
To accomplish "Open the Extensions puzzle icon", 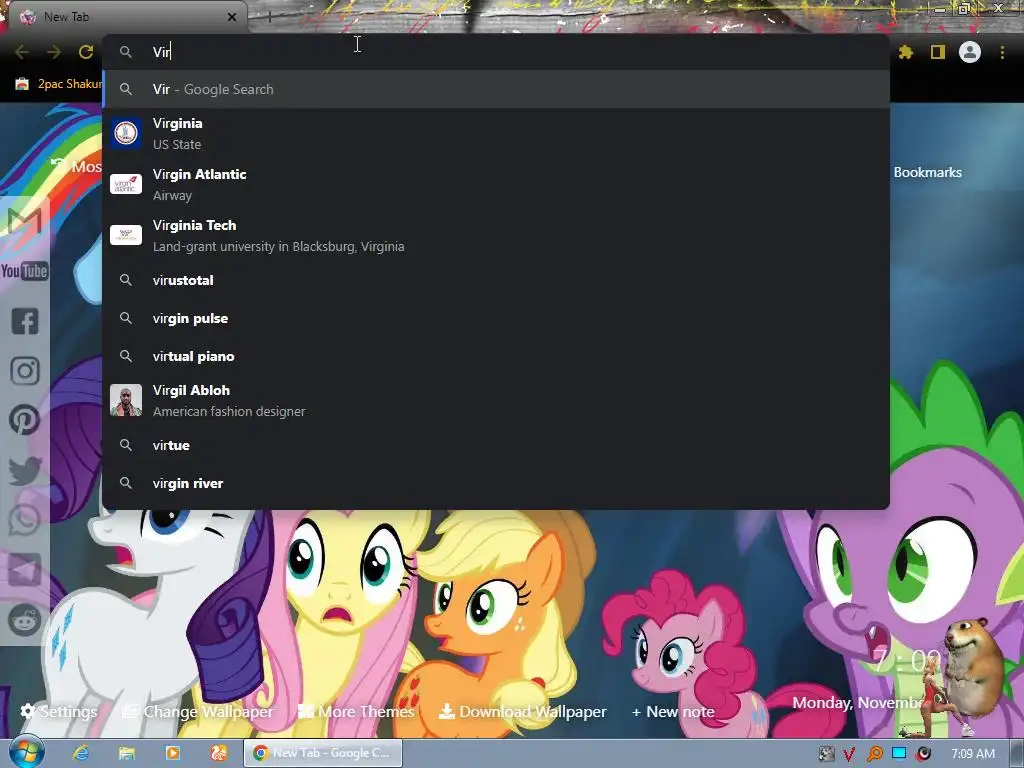I will coord(905,52).
